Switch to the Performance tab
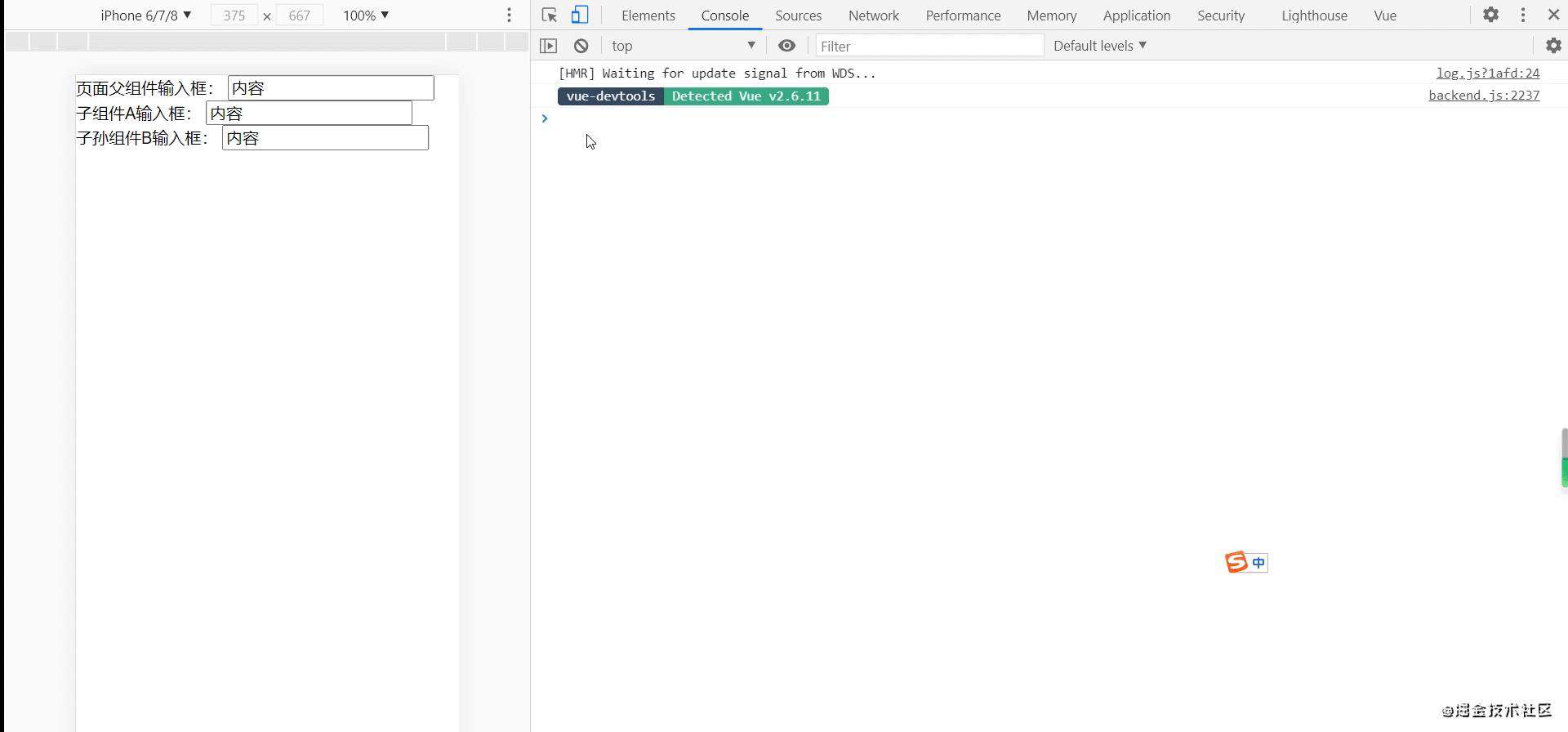The image size is (1568, 732). (x=963, y=15)
